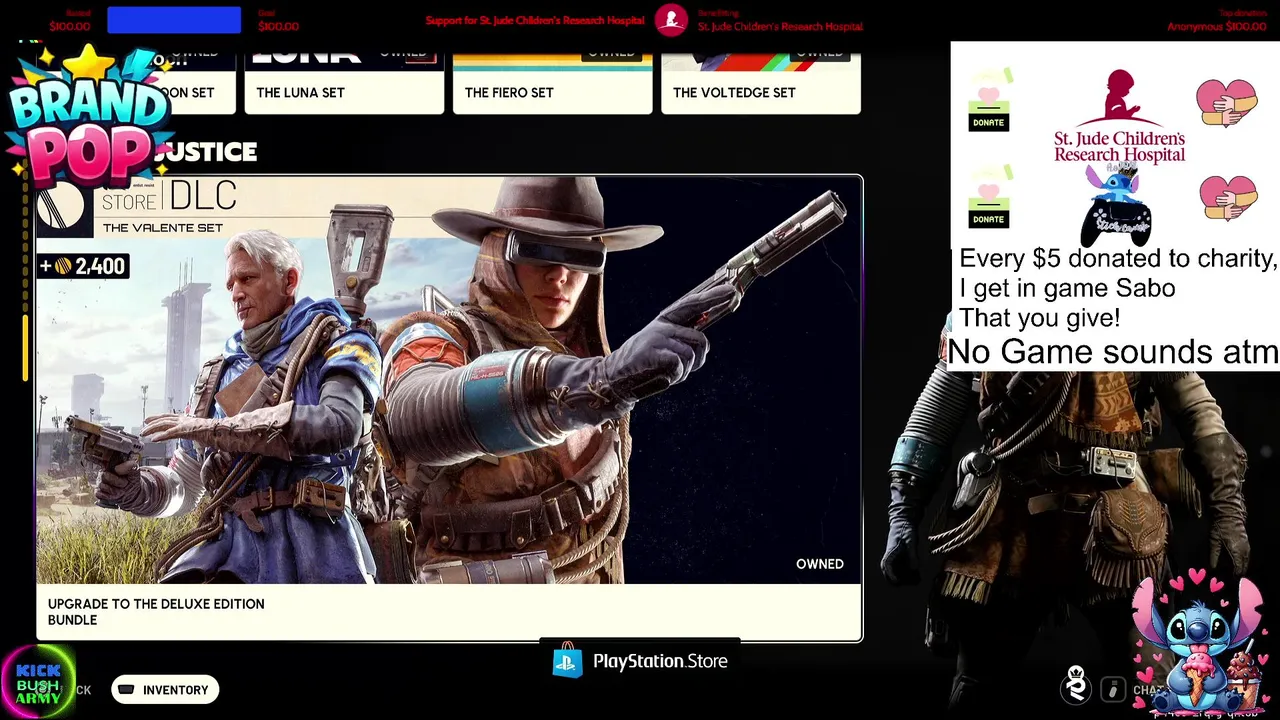This screenshot has width=1280, height=720.
Task: Click the +2,400 coin amount
Action: tap(82, 266)
